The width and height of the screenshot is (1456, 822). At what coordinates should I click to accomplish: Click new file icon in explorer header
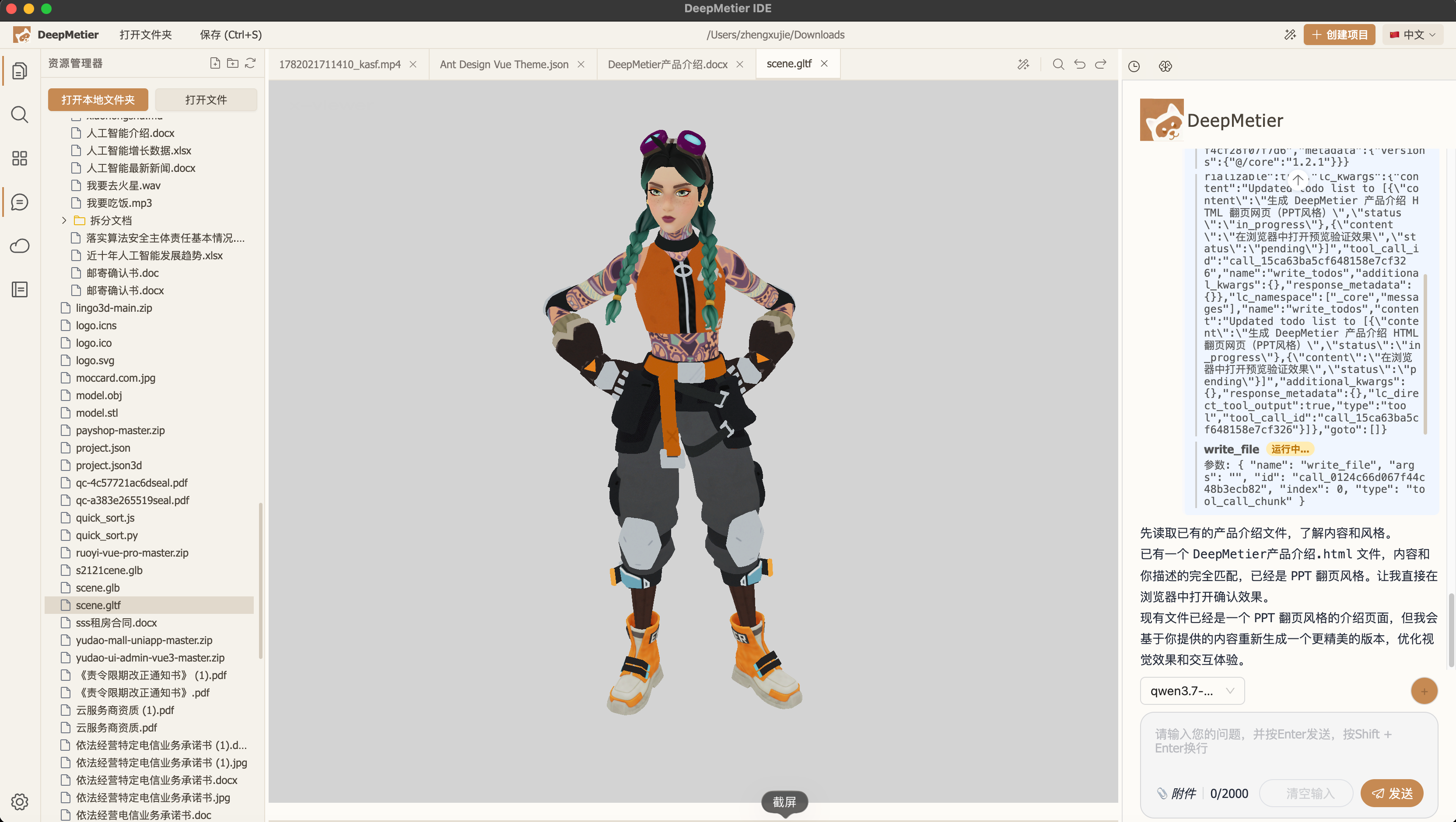215,63
